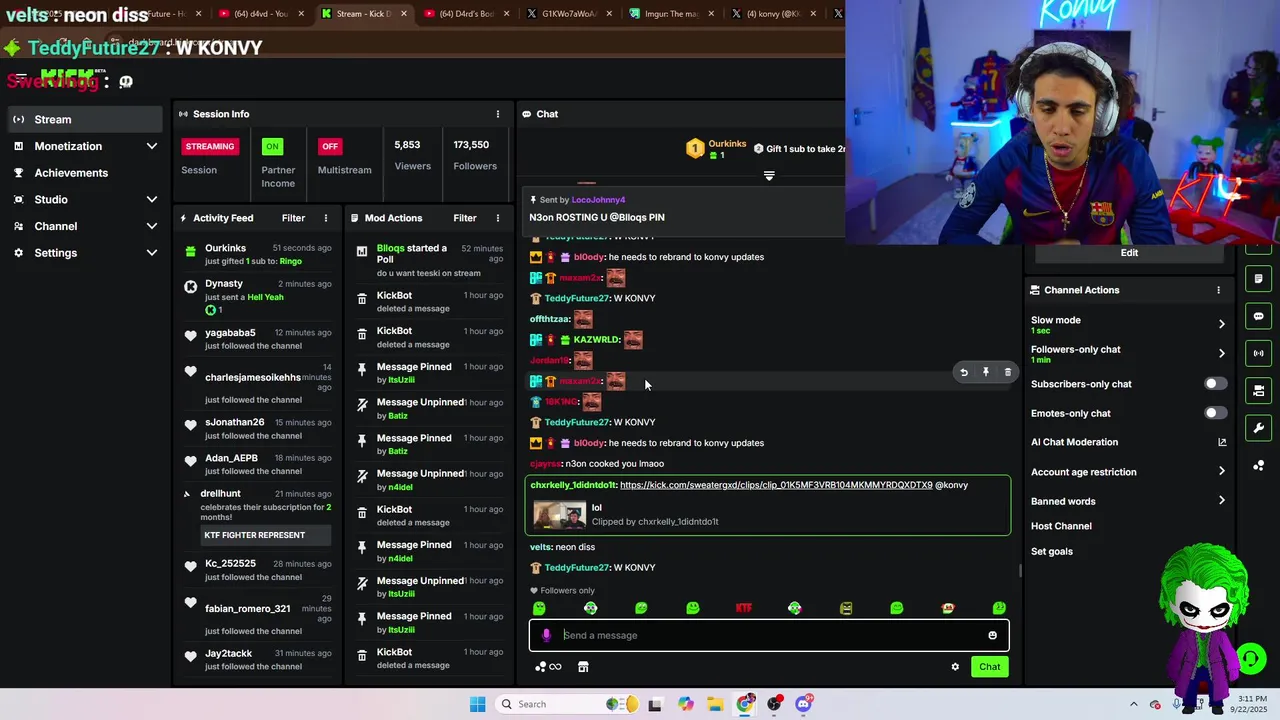Click the chat panel scrollbar
The image size is (1280, 720).
pos(1020,571)
